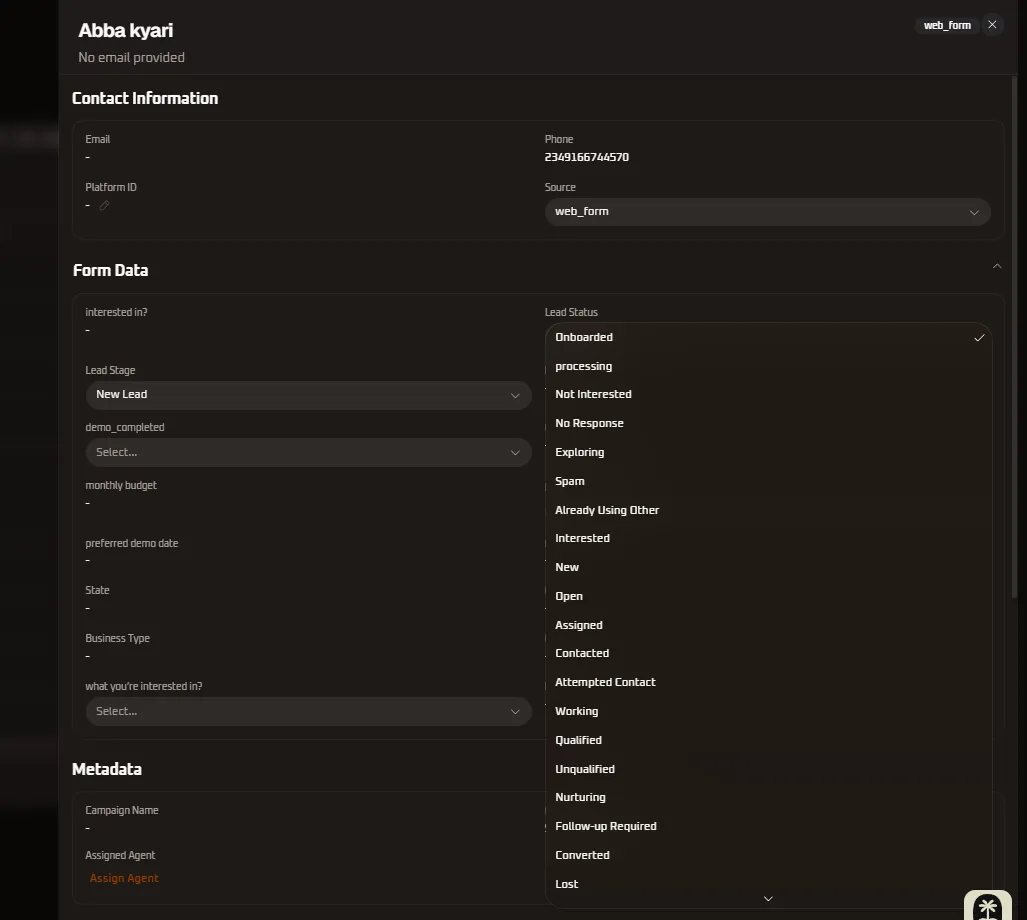Screen dimensions: 1027x920
Task: Click the Business Type label
Action: pyautogui.click(x=118, y=638)
